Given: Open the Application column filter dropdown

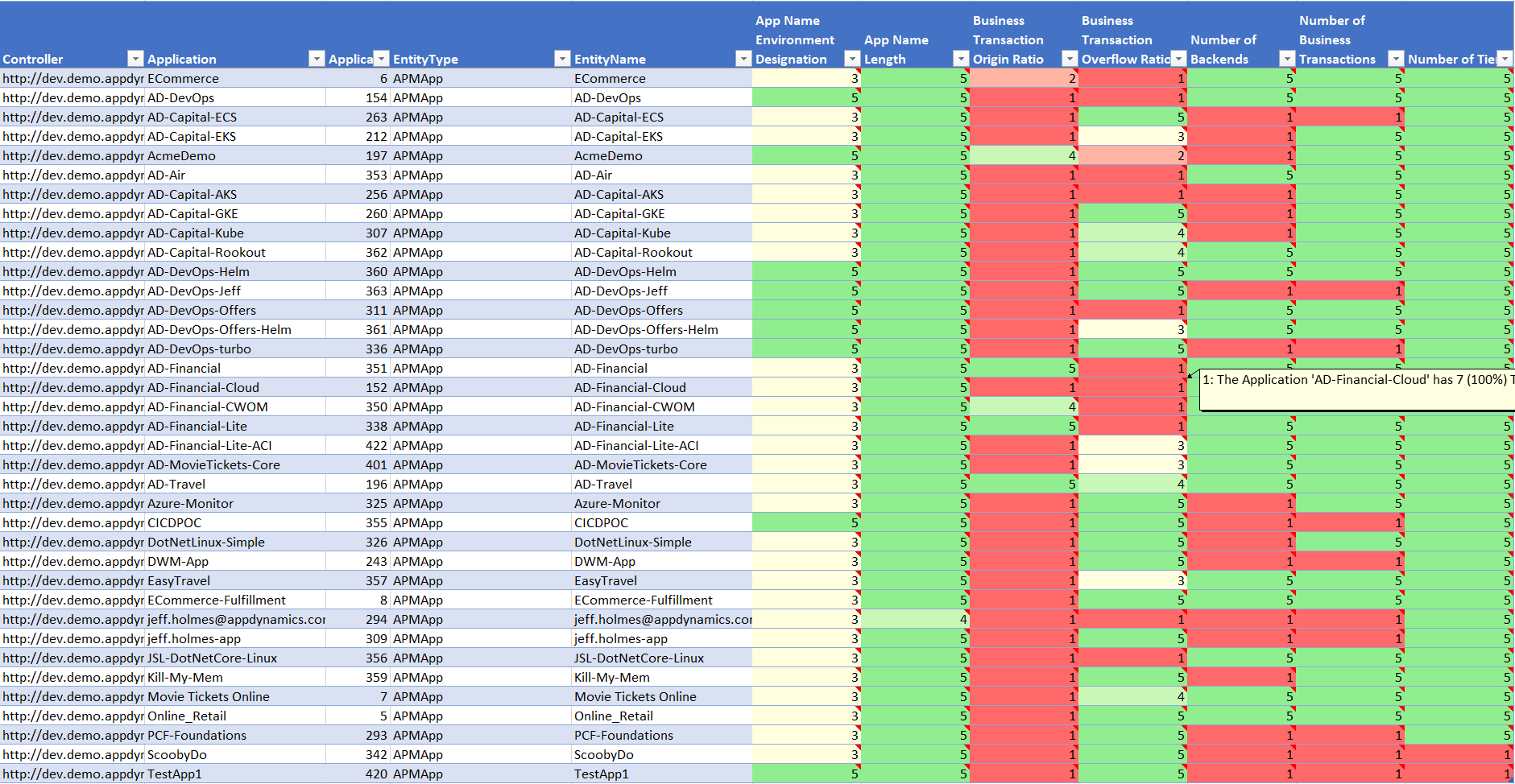Looking at the screenshot, I should (x=317, y=59).
